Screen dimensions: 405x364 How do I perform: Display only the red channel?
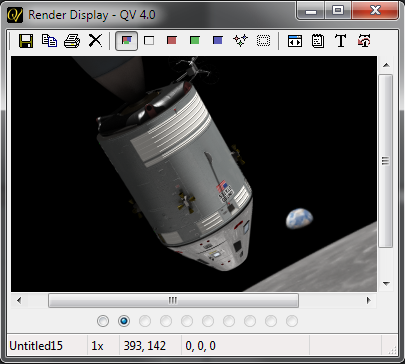172,41
